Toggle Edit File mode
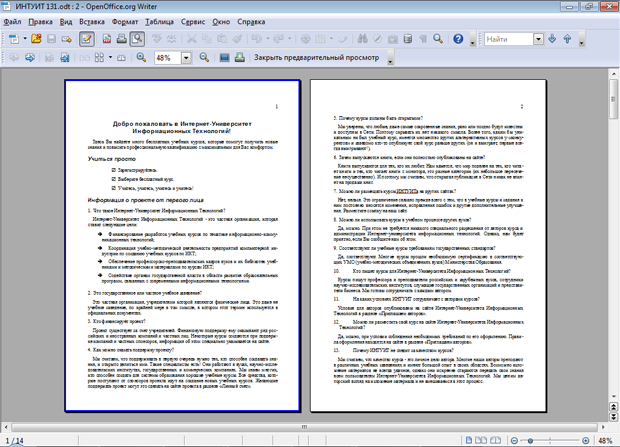Screen dimensions: 620x447 click(87, 40)
